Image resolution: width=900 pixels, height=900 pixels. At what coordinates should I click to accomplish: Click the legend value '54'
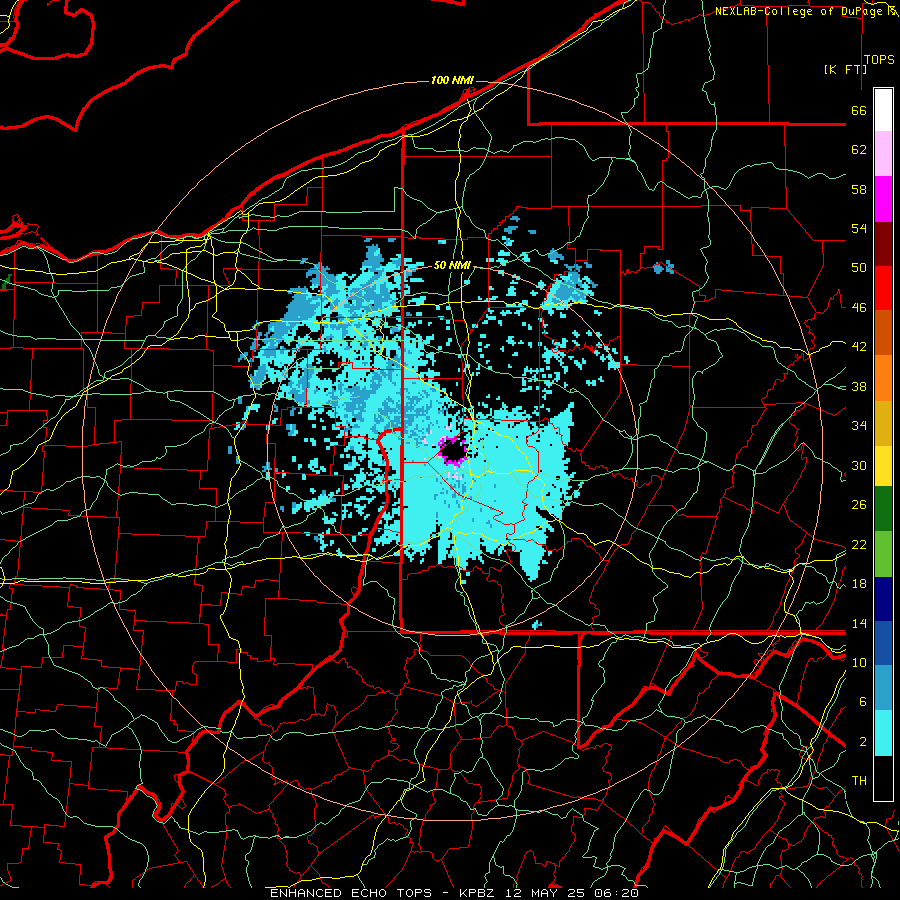coord(859,228)
